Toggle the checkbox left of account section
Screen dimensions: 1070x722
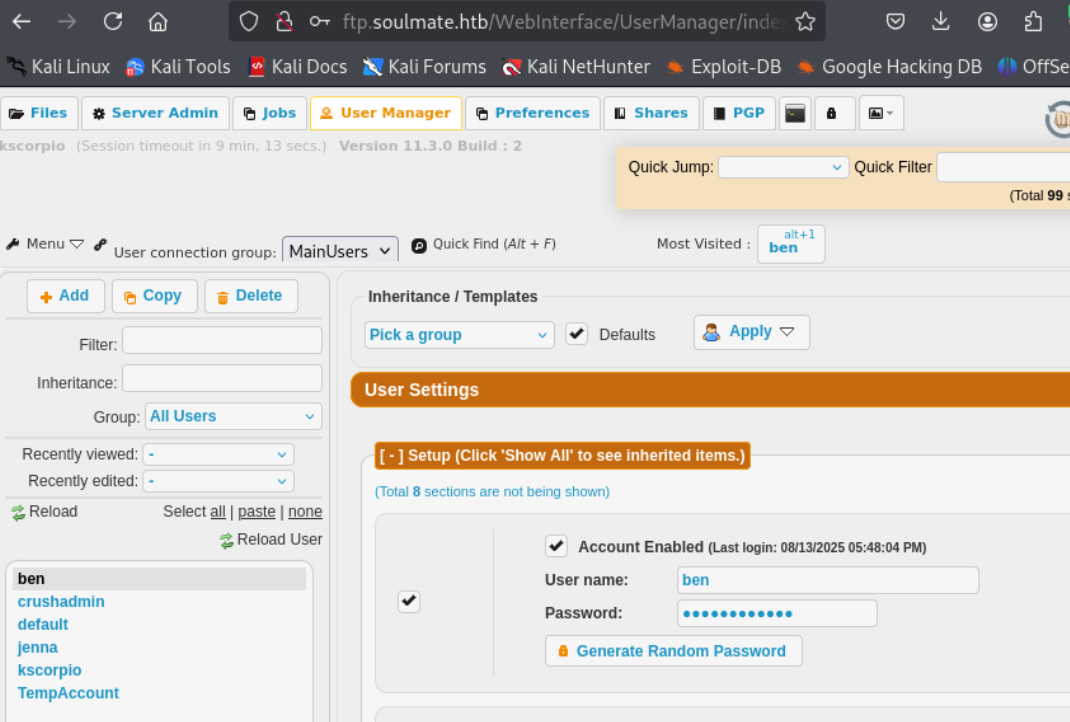tap(408, 601)
